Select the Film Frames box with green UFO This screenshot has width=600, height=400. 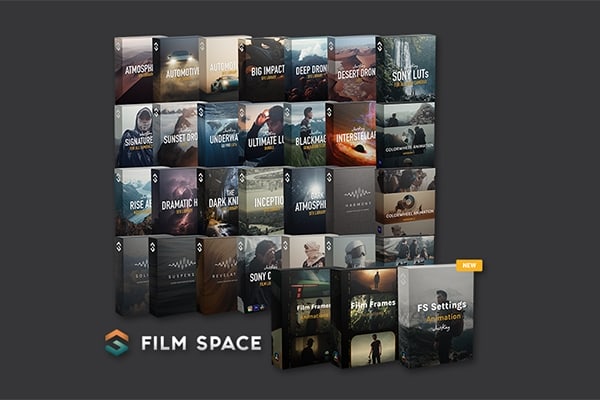[x=302, y=318]
